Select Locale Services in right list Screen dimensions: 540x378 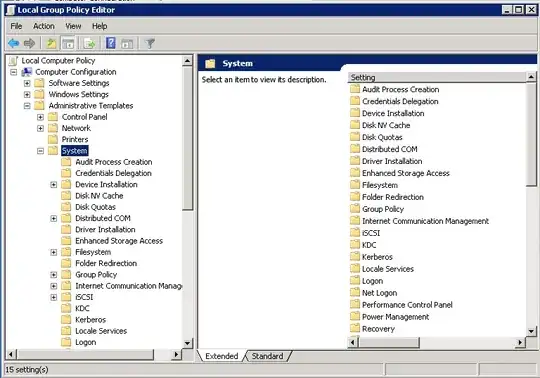coord(388,269)
